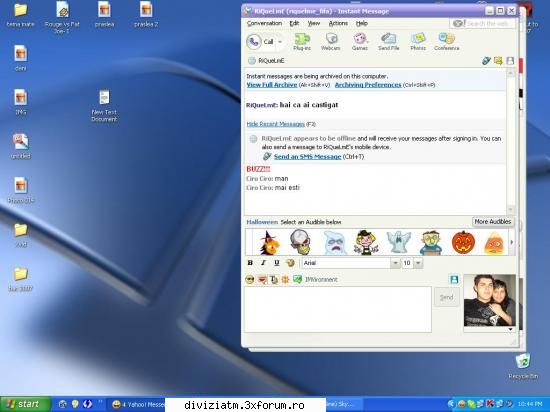
Task: Click the blue display image toggle icon
Action: [x=454, y=279]
